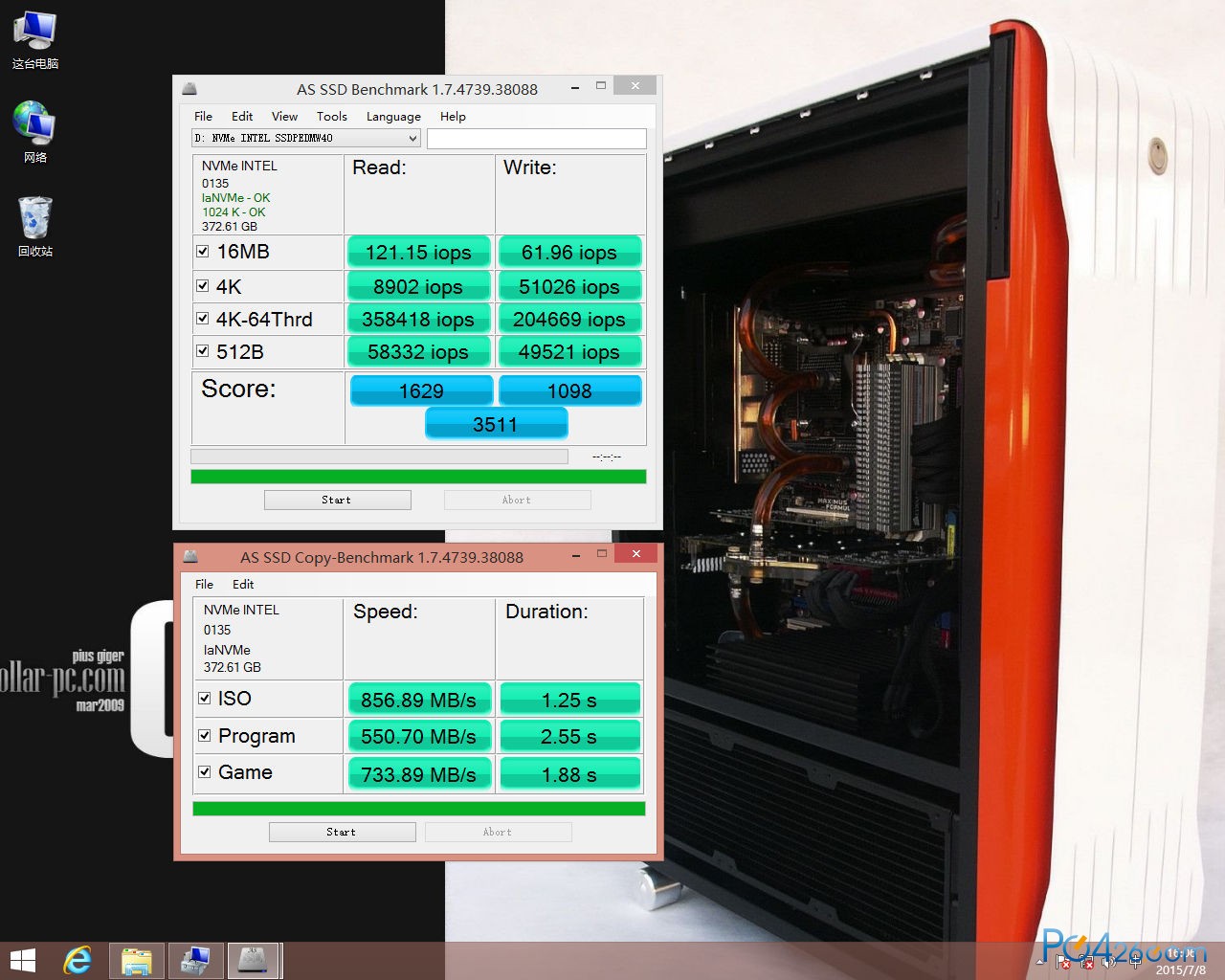Click ISO duration 1.25 s
1225x980 pixels.
click(x=569, y=700)
